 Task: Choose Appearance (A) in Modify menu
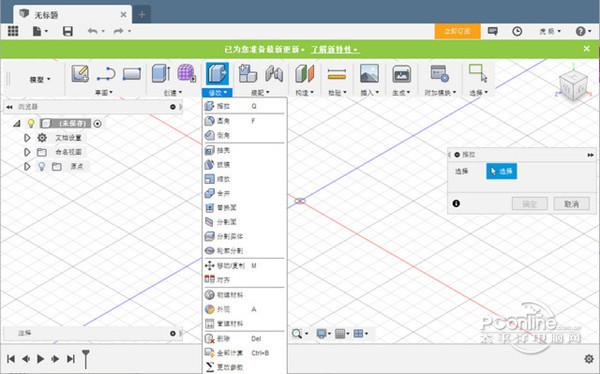[x=245, y=309]
